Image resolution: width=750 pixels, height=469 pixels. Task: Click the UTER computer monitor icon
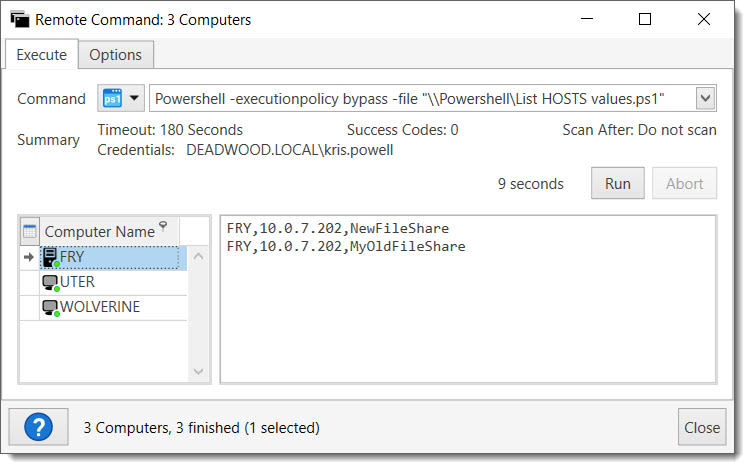click(x=50, y=283)
